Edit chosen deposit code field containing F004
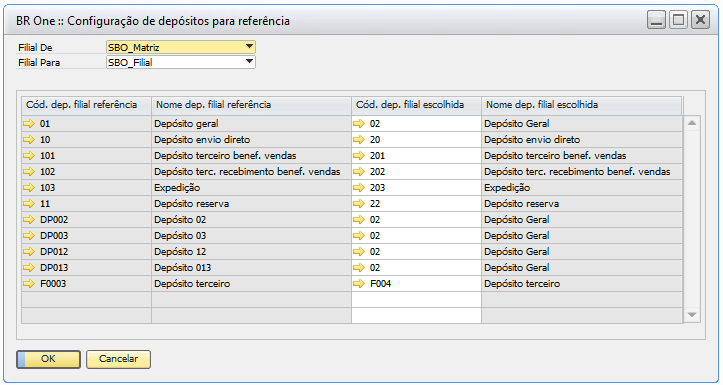Image resolution: width=723 pixels, height=385 pixels. (x=416, y=284)
